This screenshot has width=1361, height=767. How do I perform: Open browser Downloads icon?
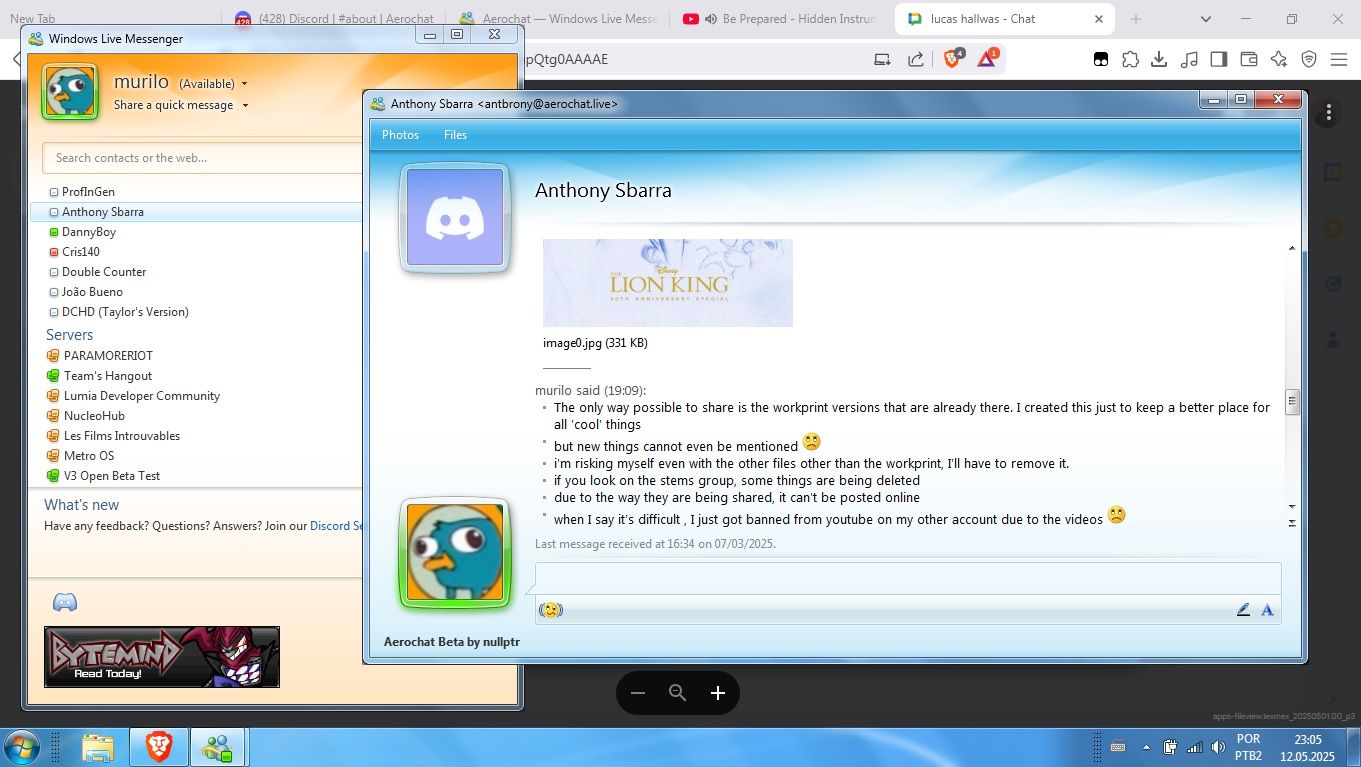[x=1159, y=59]
